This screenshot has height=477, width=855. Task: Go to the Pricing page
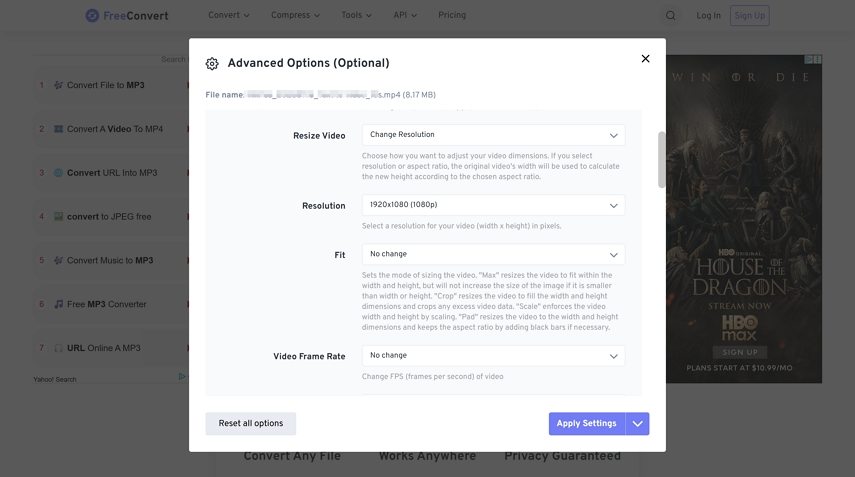click(452, 15)
